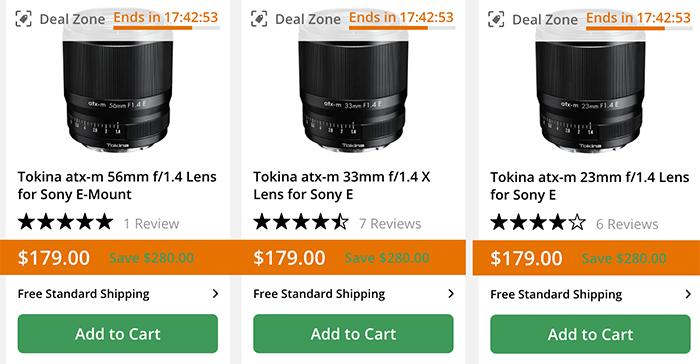Open star rating of Tokina 56mm lens
700x364 pixels.
[65, 222]
